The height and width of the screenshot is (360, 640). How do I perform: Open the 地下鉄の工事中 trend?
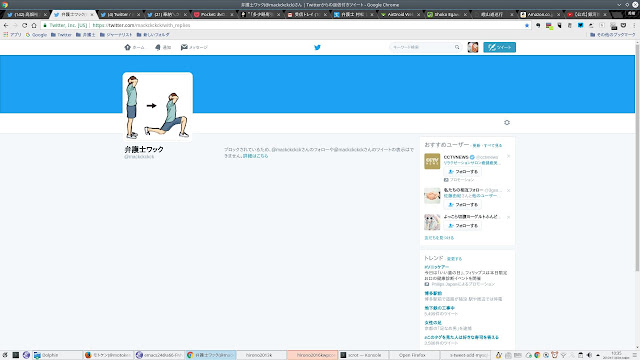pyautogui.click(x=440, y=308)
